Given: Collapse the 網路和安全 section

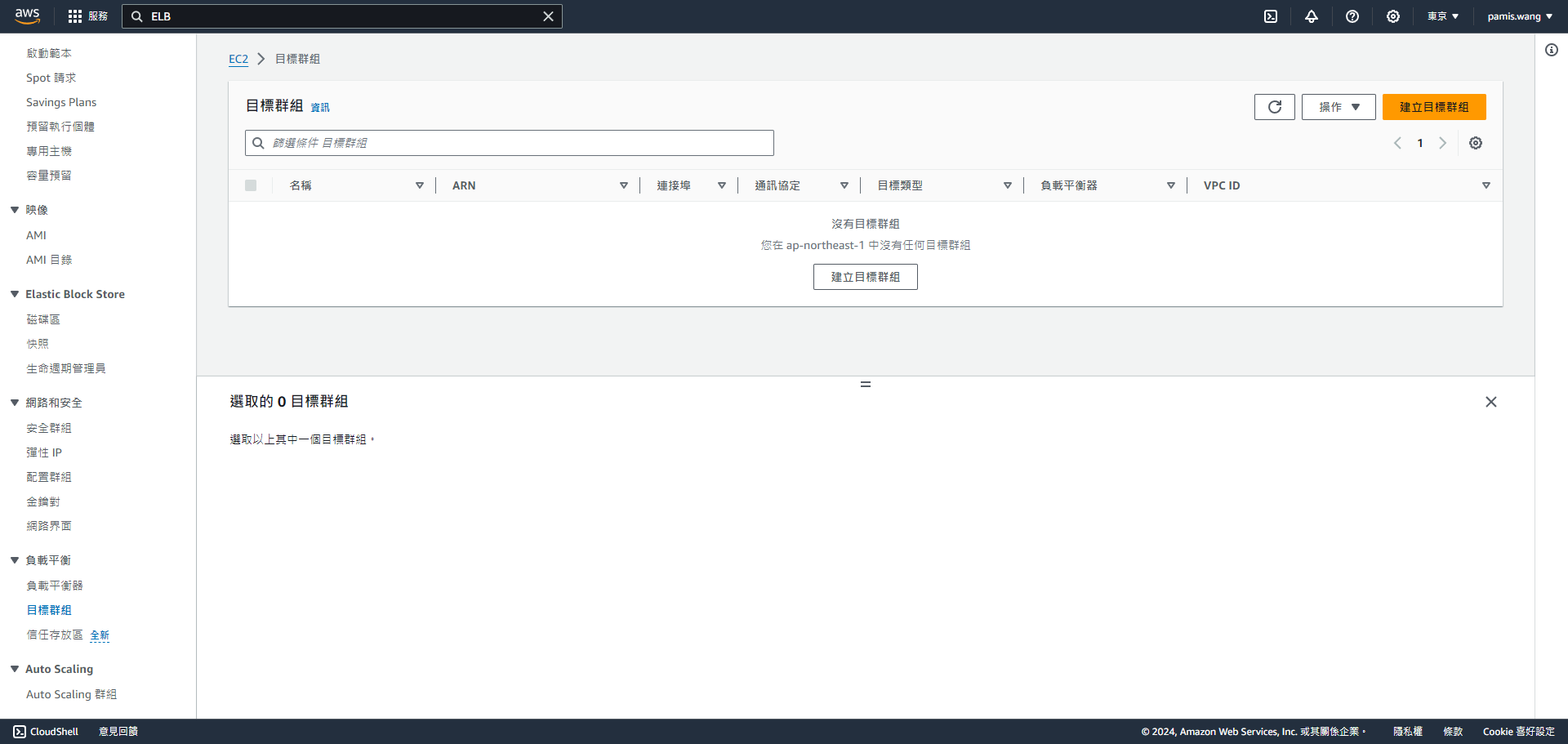Looking at the screenshot, I should 15,403.
